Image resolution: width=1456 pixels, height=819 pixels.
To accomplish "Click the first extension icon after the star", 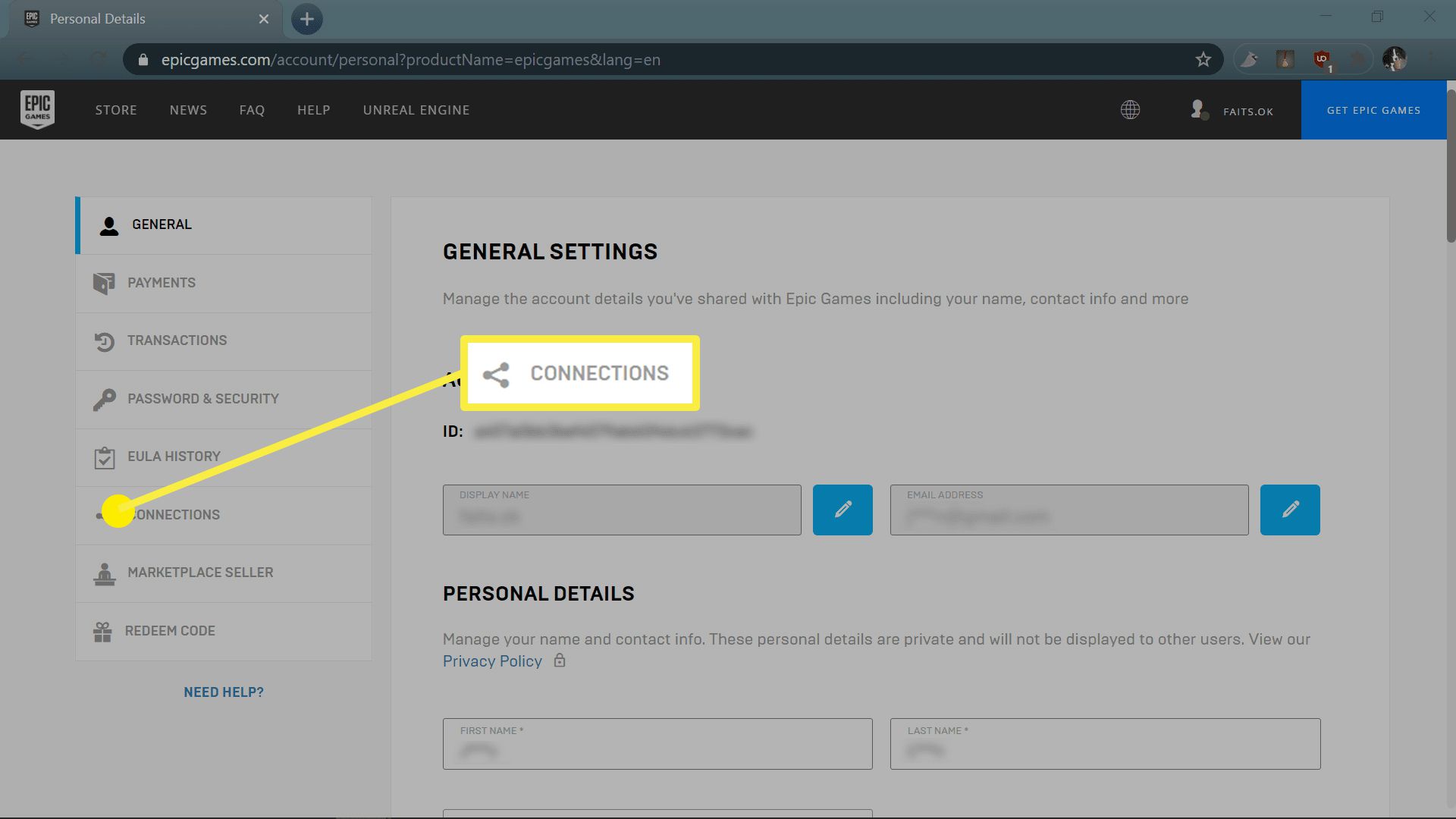I will pos(1250,59).
